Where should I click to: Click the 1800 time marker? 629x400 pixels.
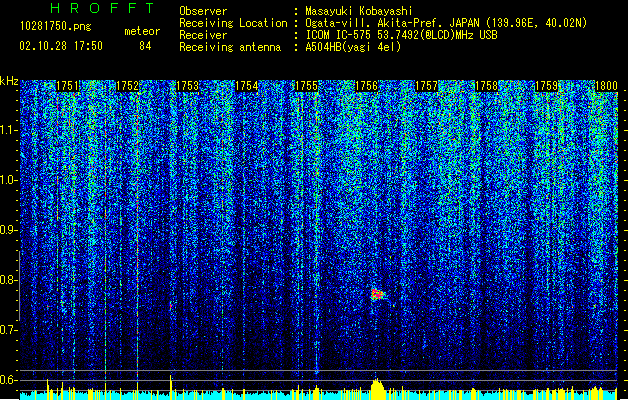tap(606, 86)
